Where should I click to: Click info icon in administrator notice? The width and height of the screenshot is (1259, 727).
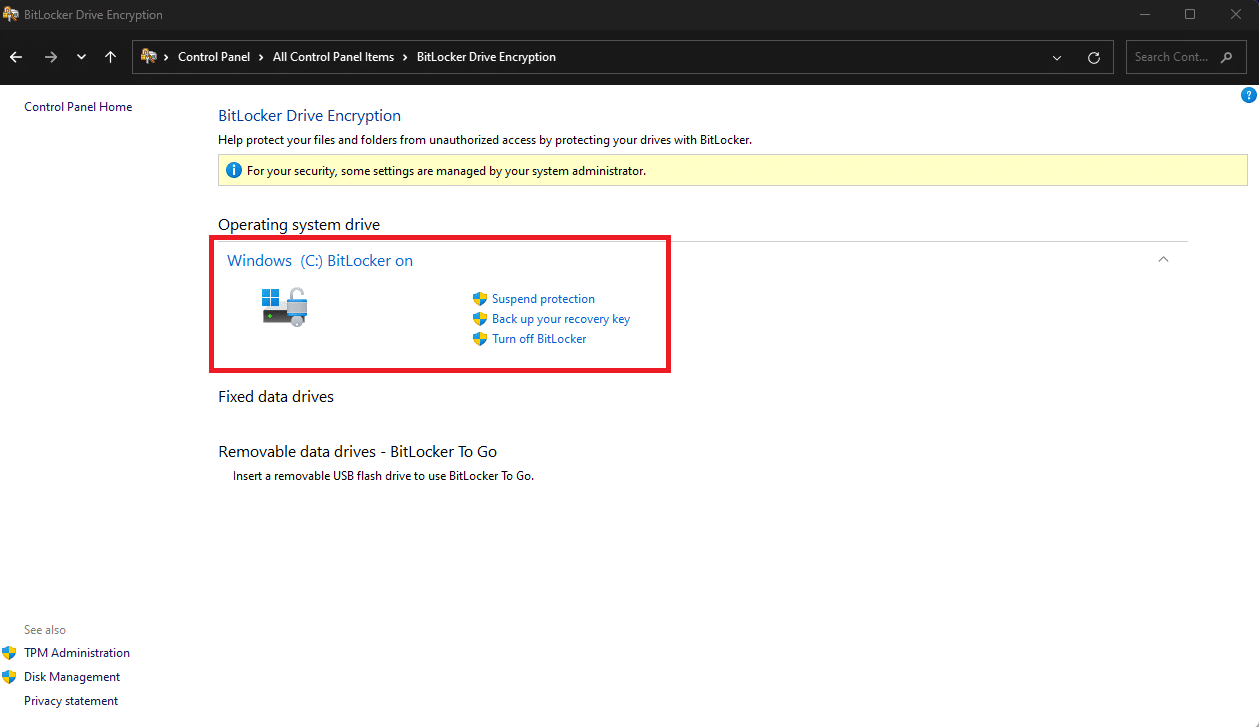tap(233, 170)
